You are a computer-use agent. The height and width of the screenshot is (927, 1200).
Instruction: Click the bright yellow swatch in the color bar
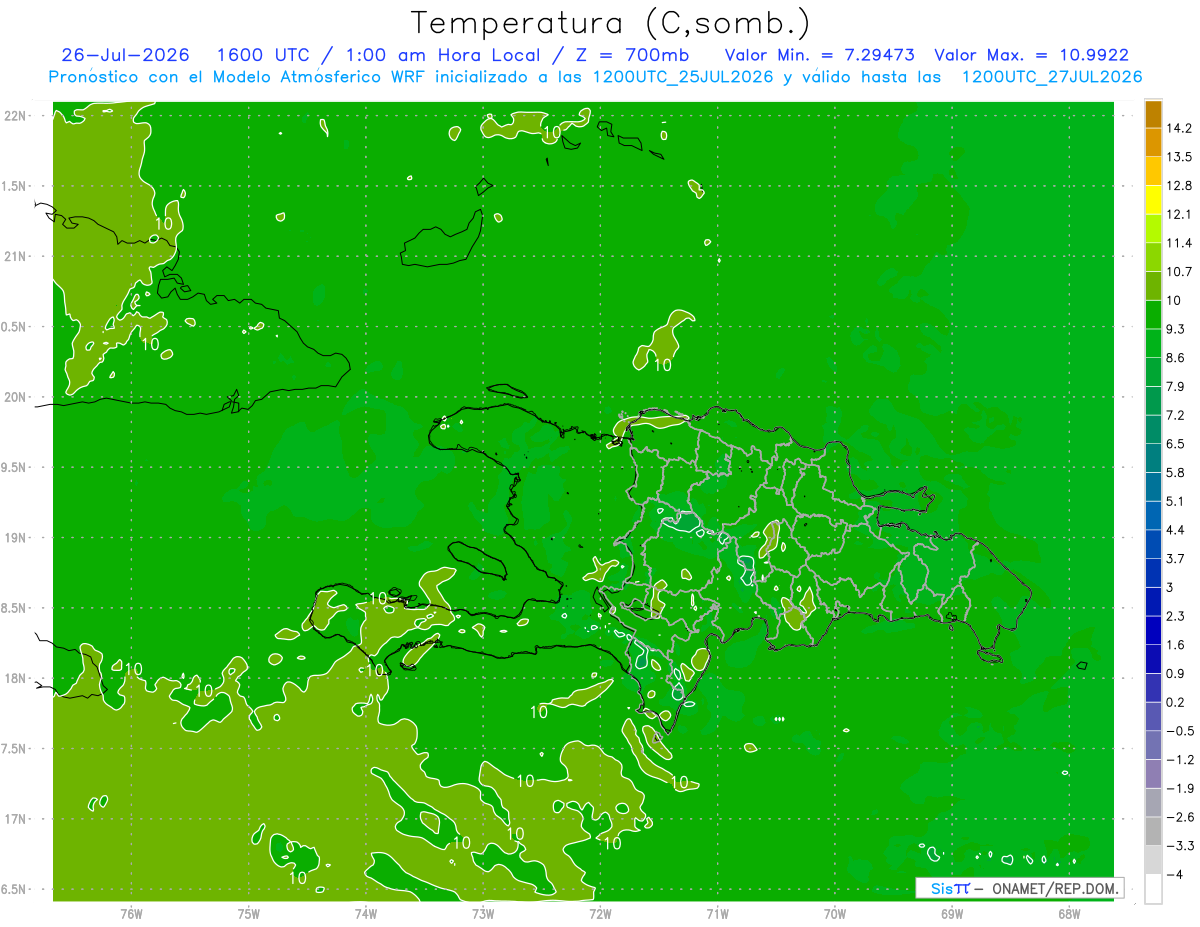[1153, 200]
